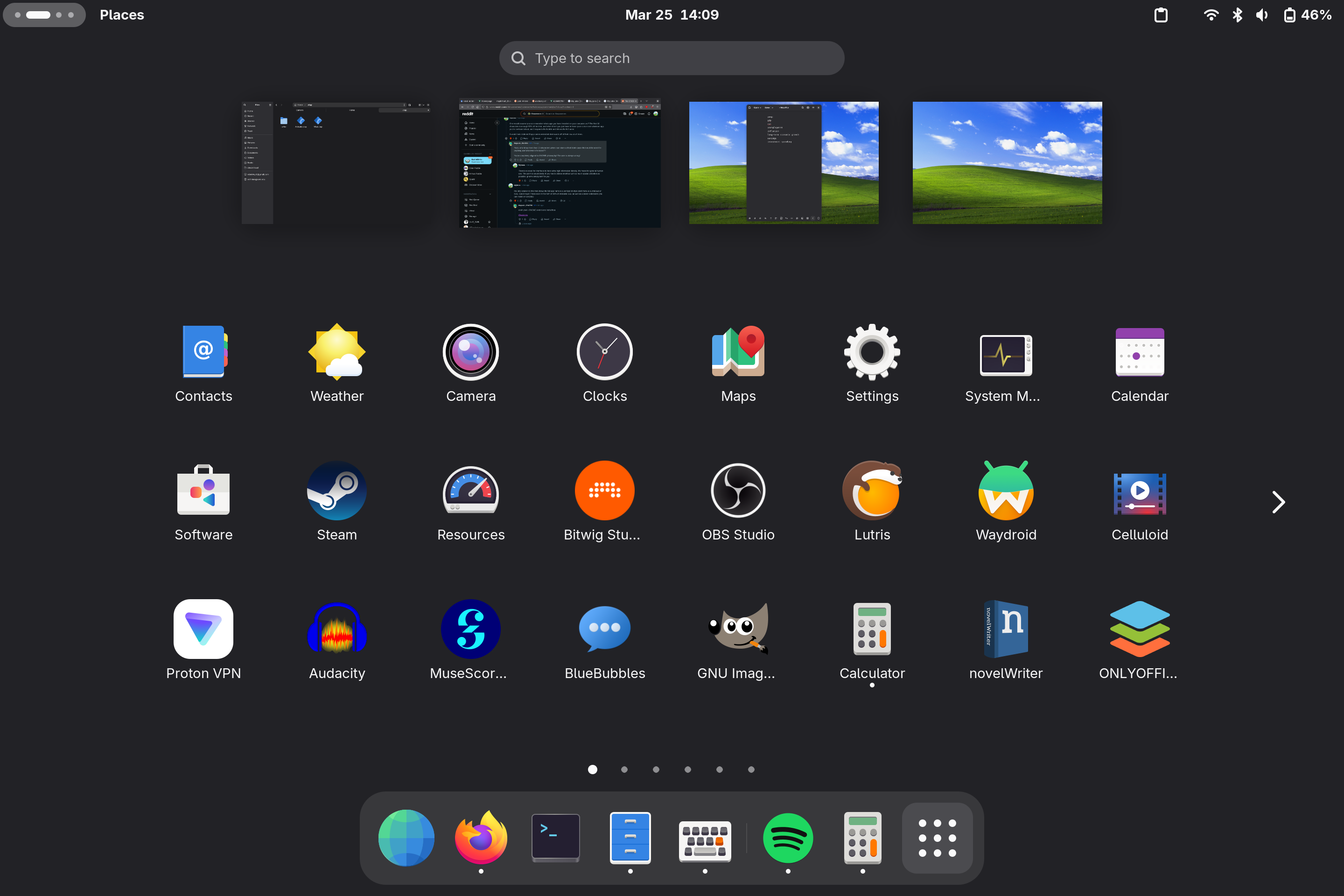This screenshot has height=896, width=1344.
Task: Launch Bitwig Studio from app grid
Action: point(604,490)
